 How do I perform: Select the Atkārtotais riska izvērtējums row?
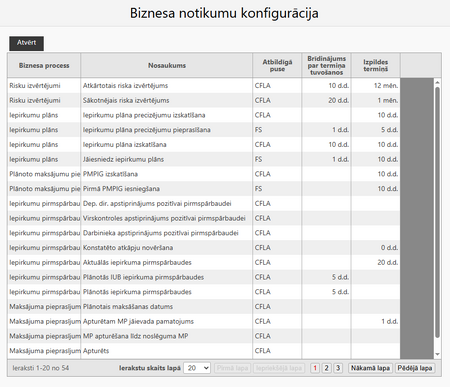pyautogui.click(x=204, y=86)
